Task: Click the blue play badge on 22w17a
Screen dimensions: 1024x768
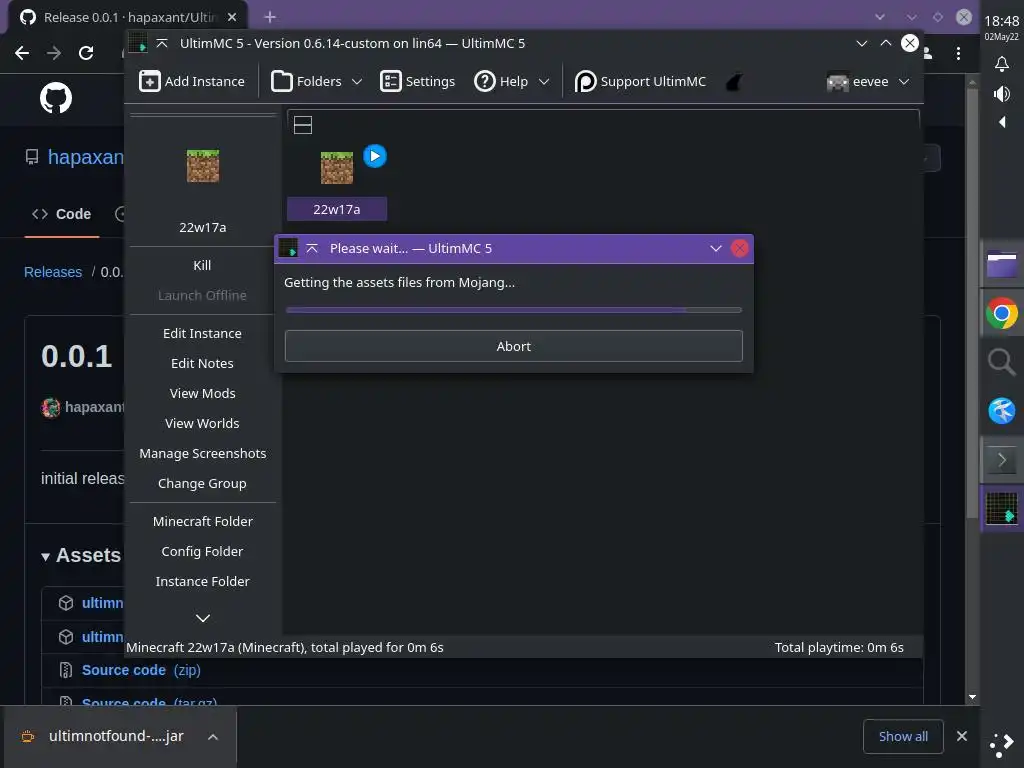Action: (x=375, y=156)
